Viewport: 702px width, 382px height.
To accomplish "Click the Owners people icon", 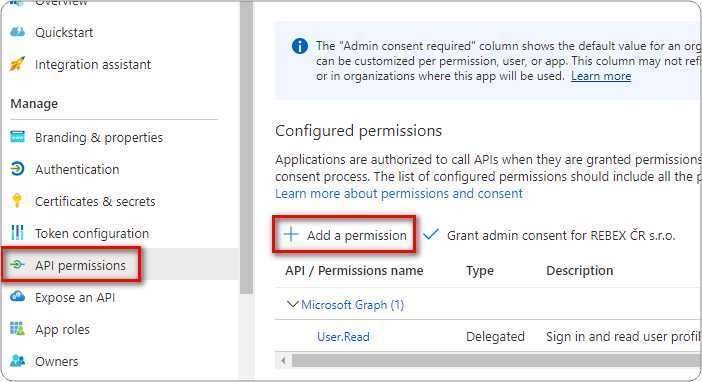I will [17, 361].
